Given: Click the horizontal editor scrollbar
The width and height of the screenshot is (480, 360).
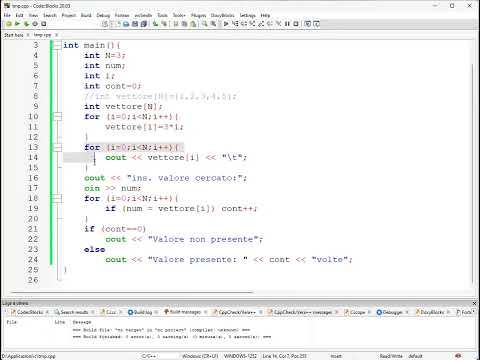Looking at the screenshot, I should pos(132,292).
